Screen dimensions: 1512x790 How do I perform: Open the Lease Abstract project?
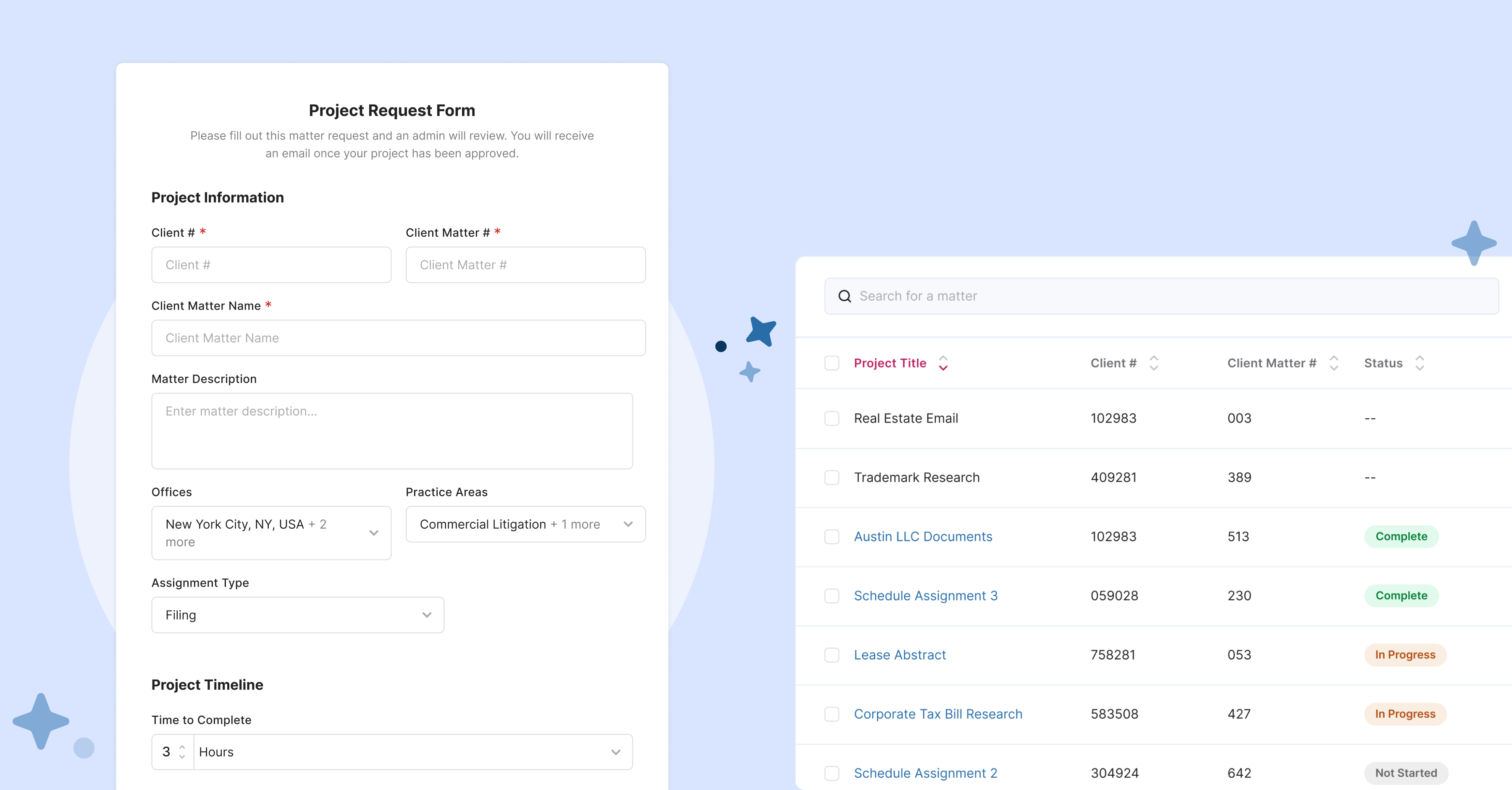(899, 654)
